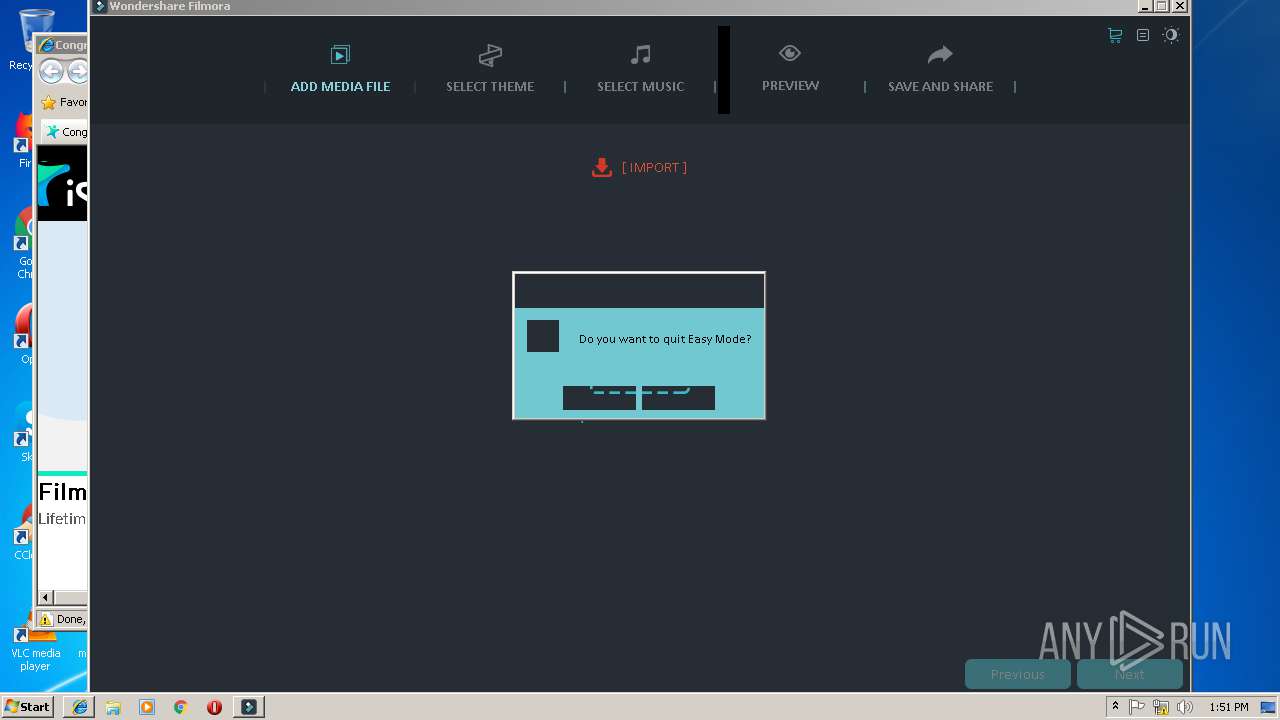Image resolution: width=1280 pixels, height=720 pixels.
Task: Switch to PREVIEW tab
Action: click(x=790, y=85)
